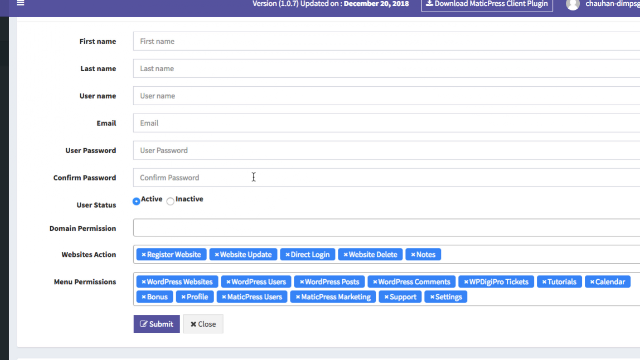The image size is (640, 360).
Task: Select the Inactive user status
Action: pos(170,201)
